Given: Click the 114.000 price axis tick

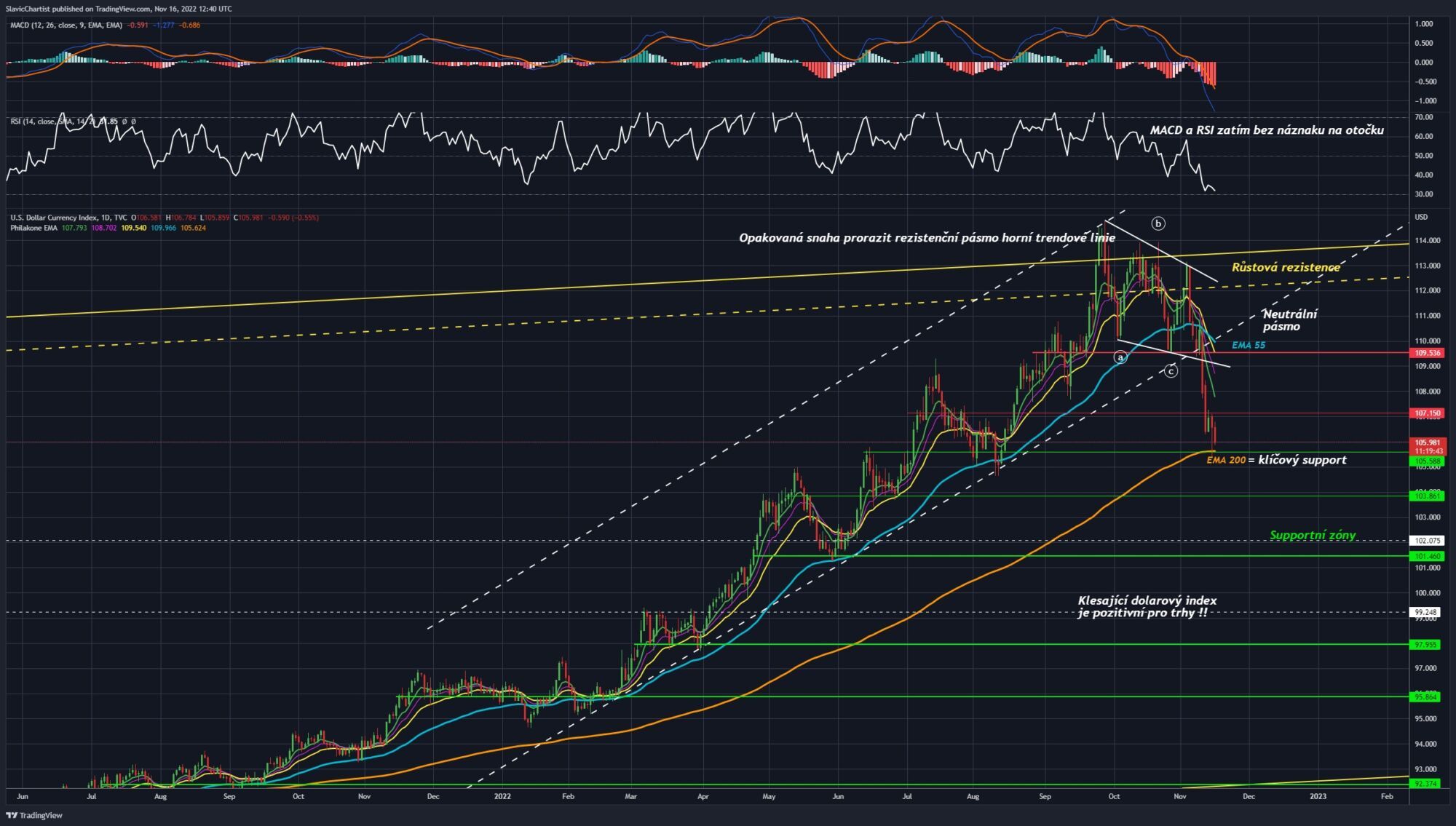Looking at the screenshot, I should click(1428, 241).
